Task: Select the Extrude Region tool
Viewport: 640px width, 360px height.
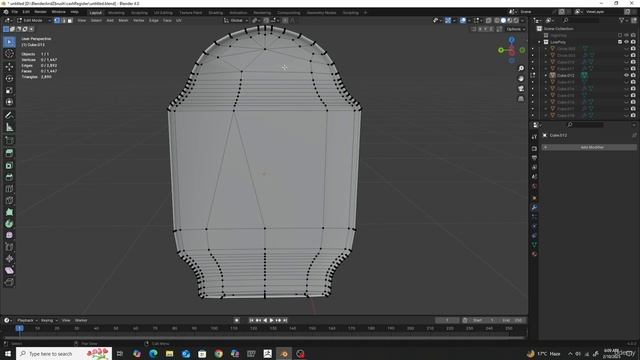Action: (x=9, y=153)
